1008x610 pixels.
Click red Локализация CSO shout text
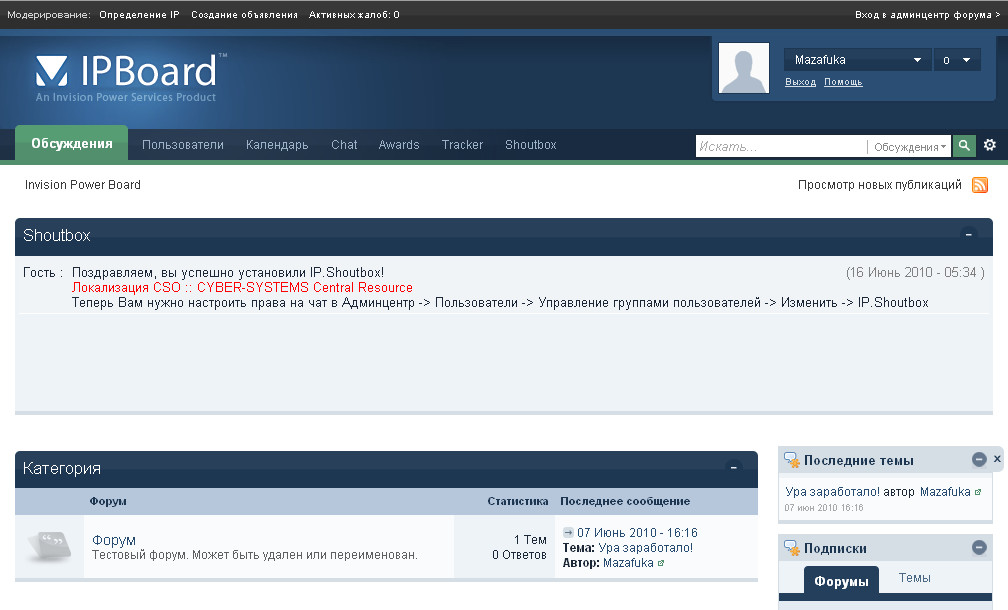(x=242, y=287)
